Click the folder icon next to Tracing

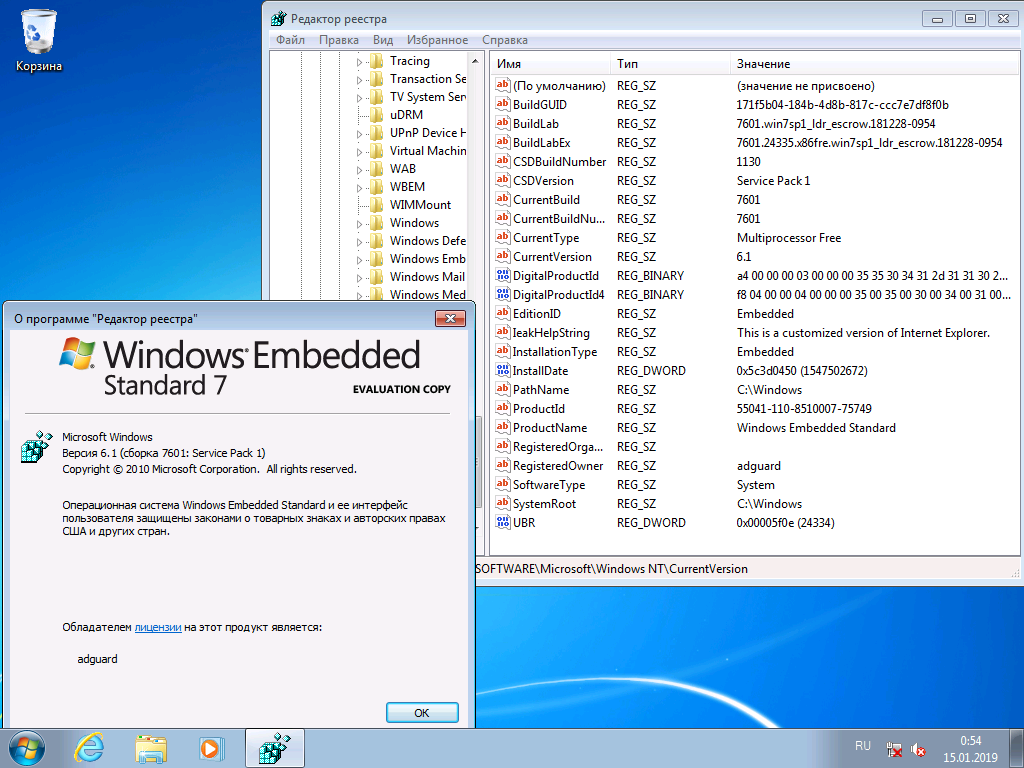(x=376, y=61)
